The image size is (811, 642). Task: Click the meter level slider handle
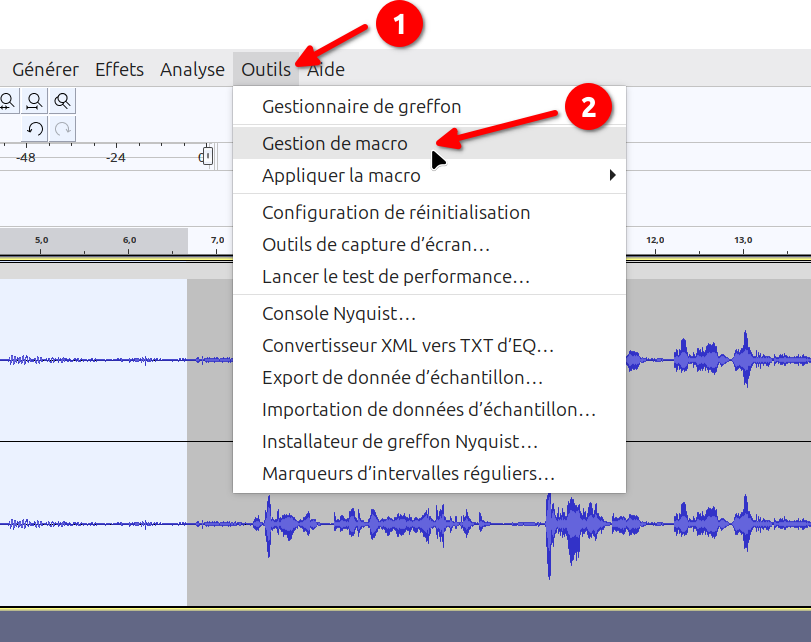pyautogui.click(x=206, y=157)
